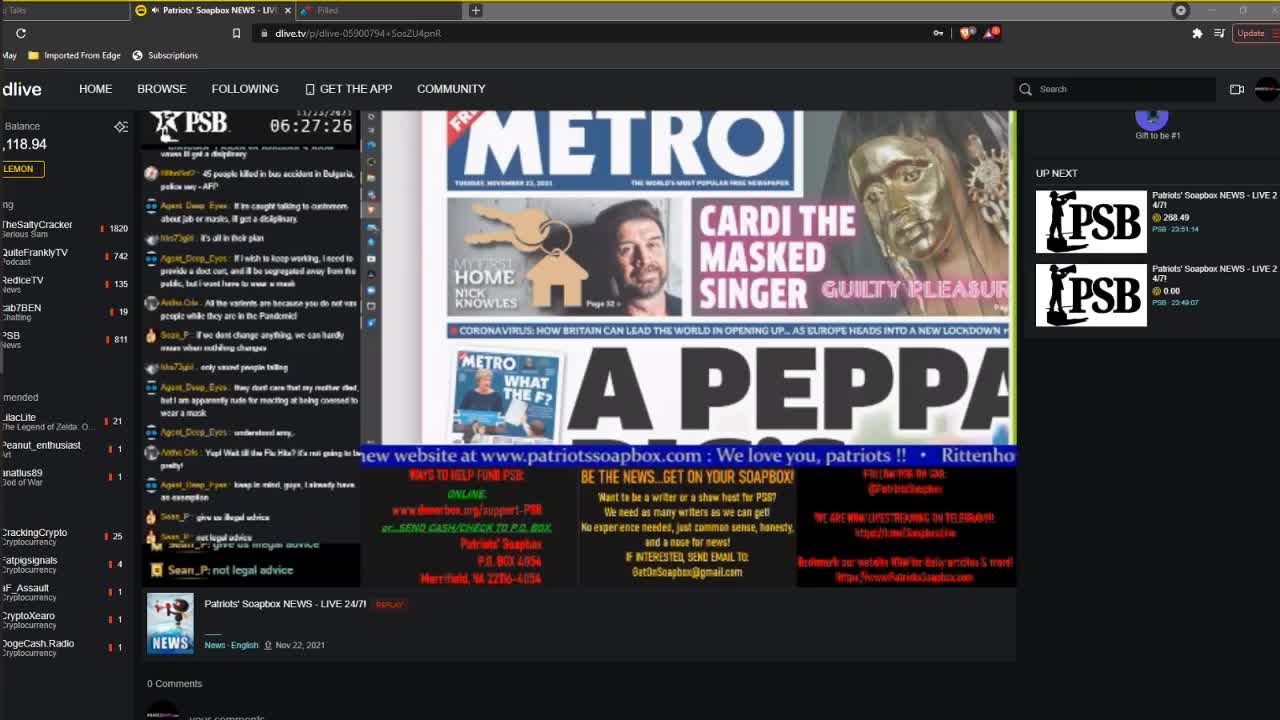
Task: Open Peanut_enthusiast recommended channel
Action: [x=65, y=449]
